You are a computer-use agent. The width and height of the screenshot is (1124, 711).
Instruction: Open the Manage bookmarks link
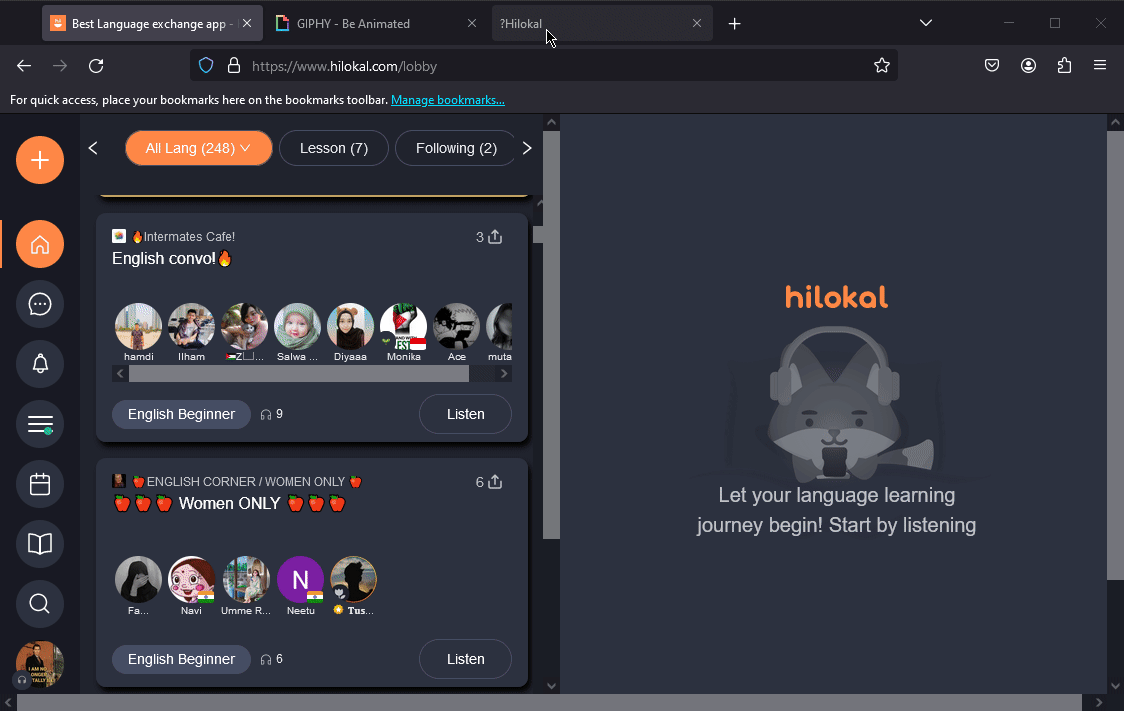coord(447,100)
